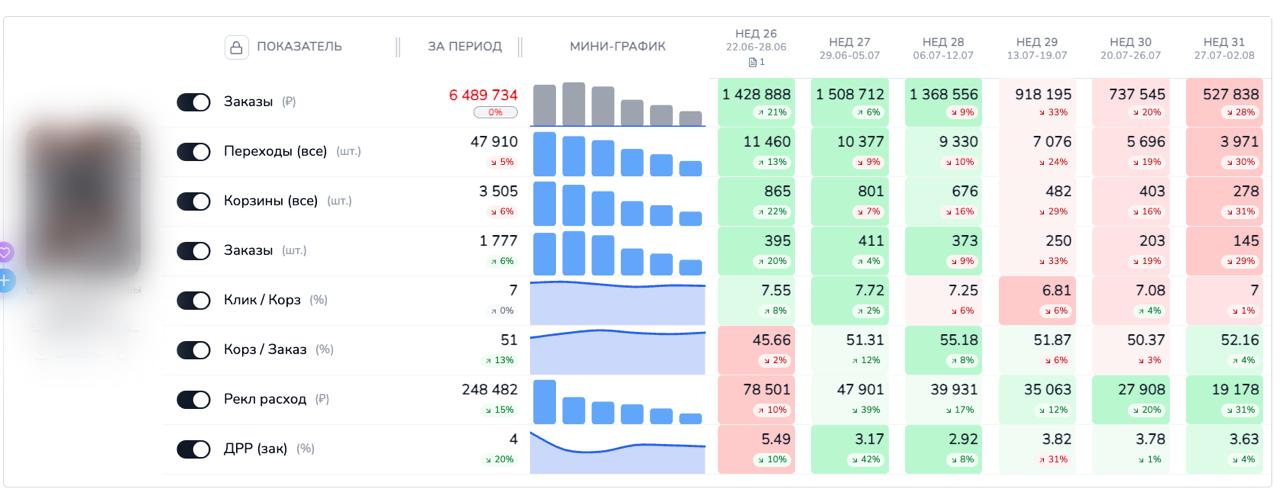This screenshot has height=496, width=1280.
Task: Toggle off the Заказы (₽) metric
Action: [194, 102]
